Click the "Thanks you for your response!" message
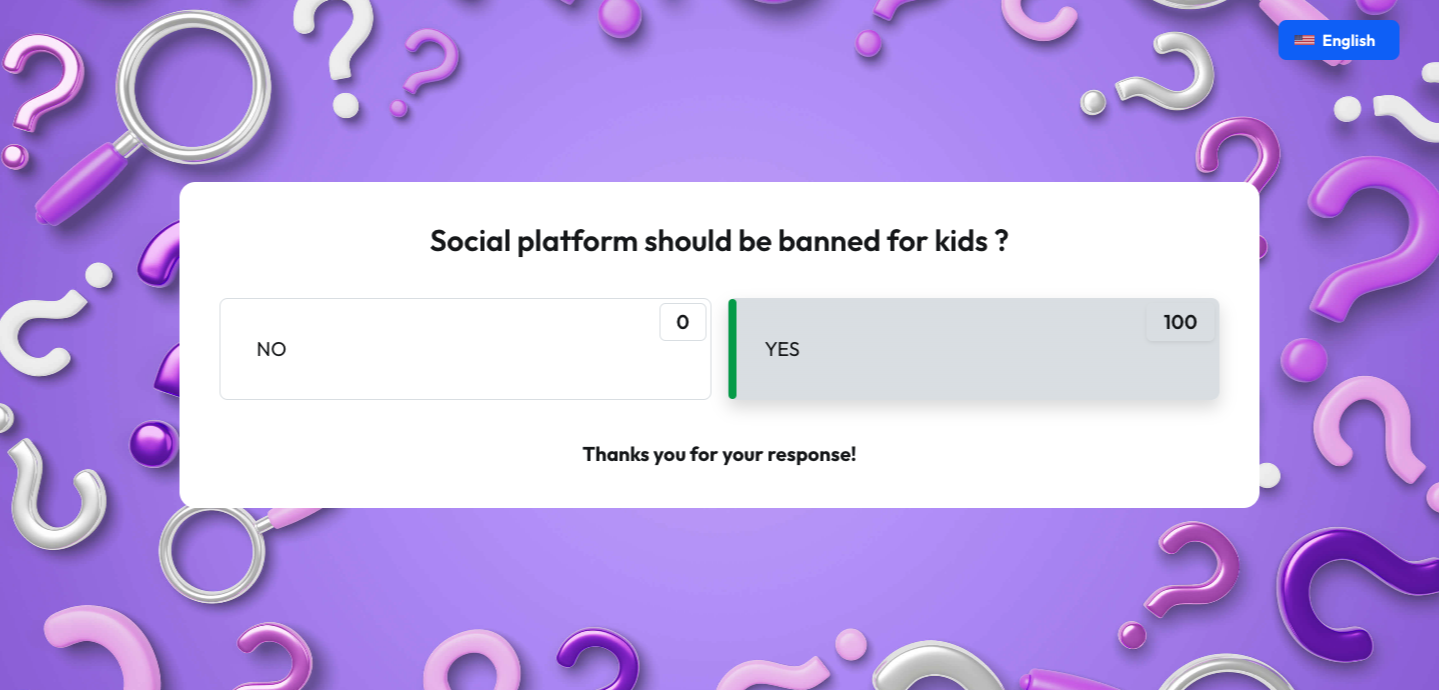This screenshot has width=1439, height=690. tap(719, 454)
